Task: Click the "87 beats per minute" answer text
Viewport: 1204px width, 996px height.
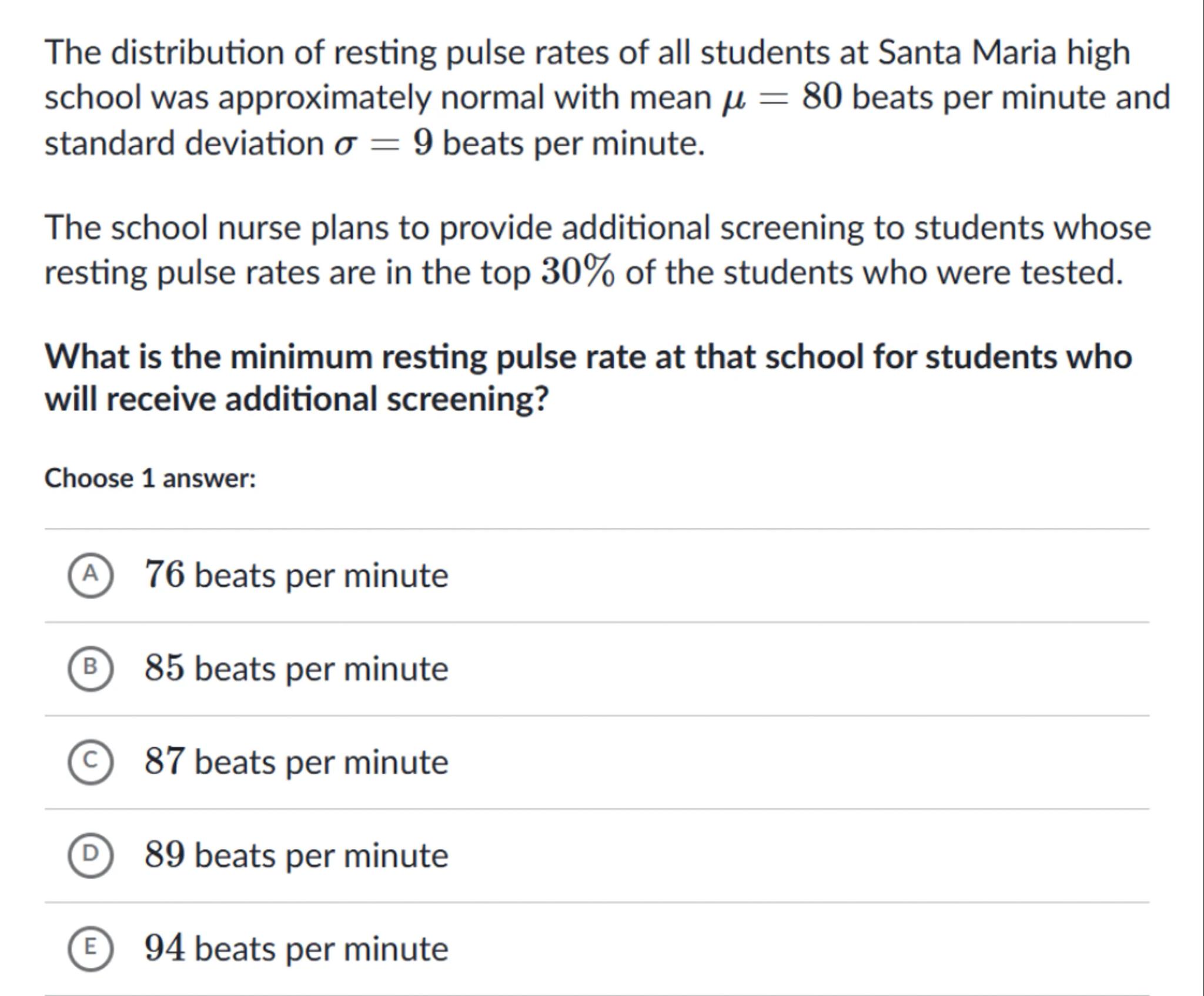Action: point(296,762)
